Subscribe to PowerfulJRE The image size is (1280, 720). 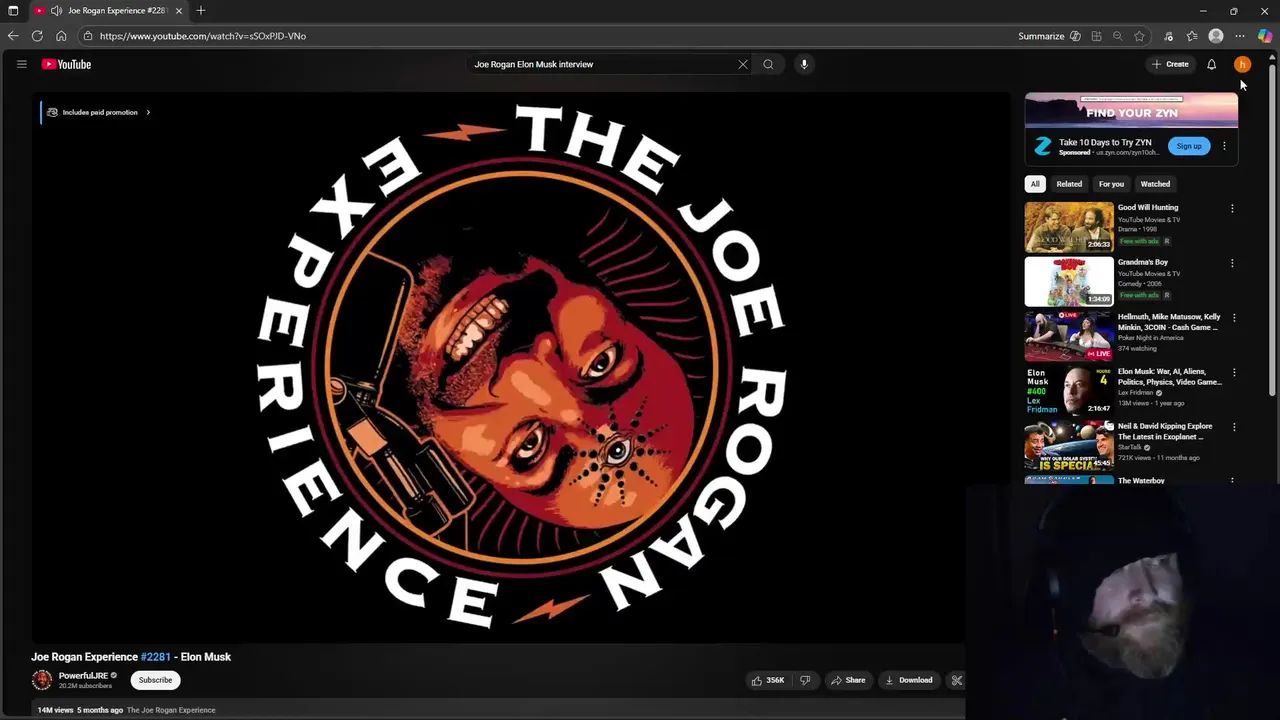coord(155,680)
